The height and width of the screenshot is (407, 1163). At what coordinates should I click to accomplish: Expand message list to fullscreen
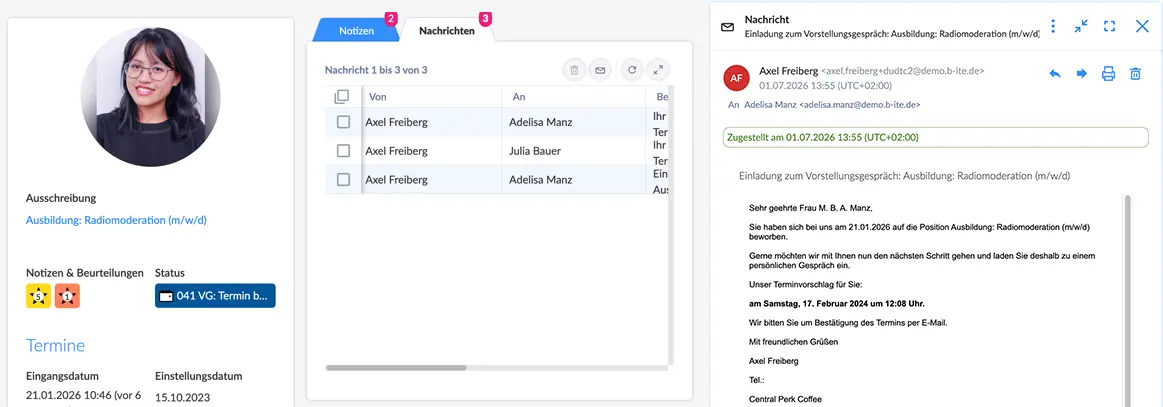pyautogui.click(x=658, y=70)
